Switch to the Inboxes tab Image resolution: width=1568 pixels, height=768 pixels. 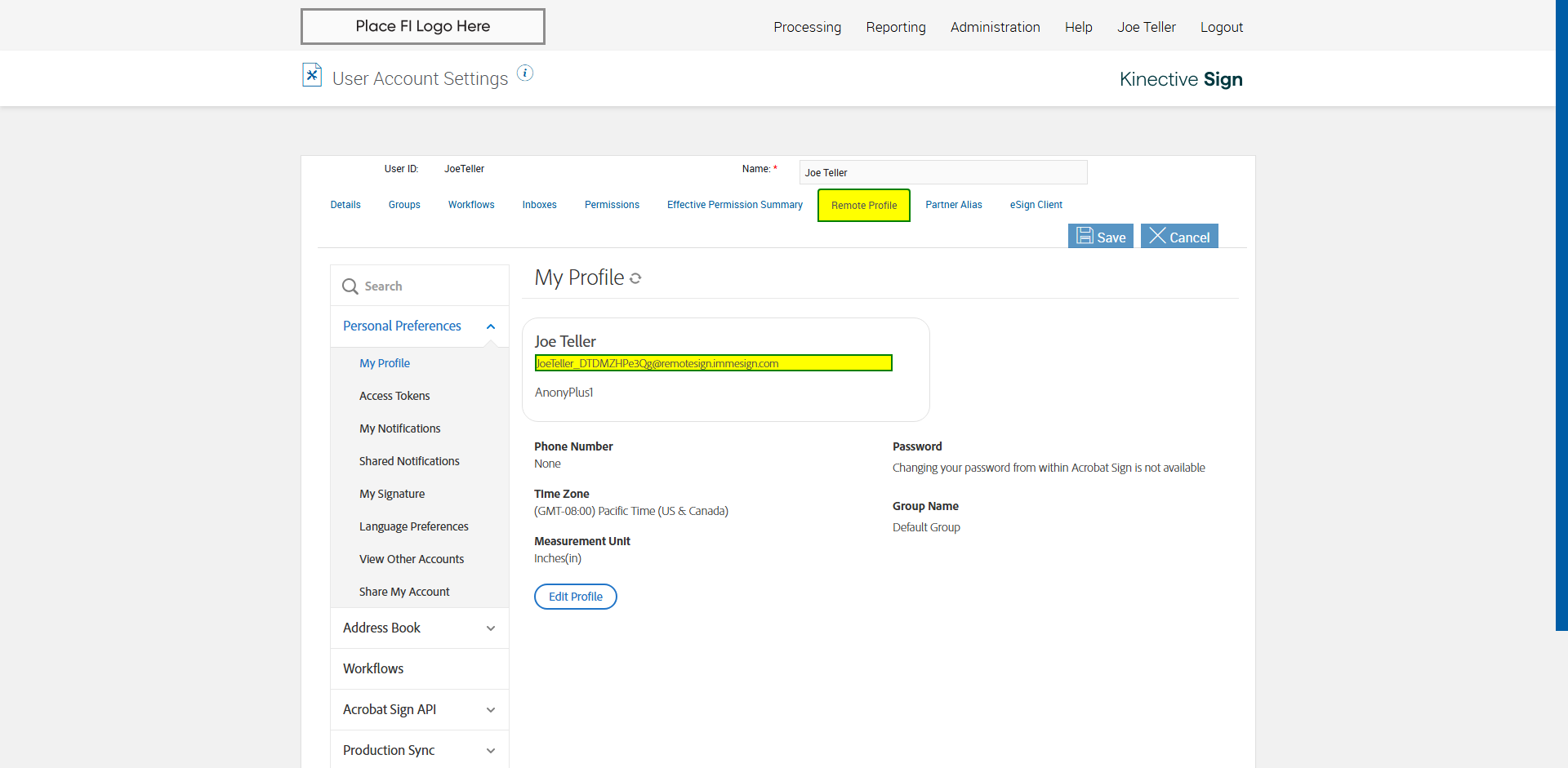[540, 205]
